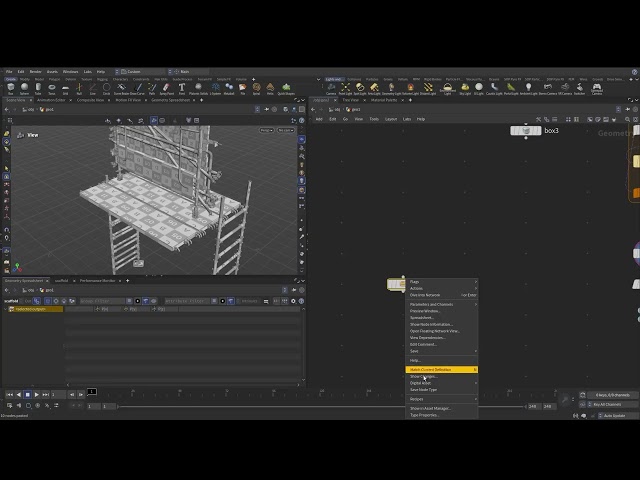
Task: Open the File menu
Action: coord(9,71)
